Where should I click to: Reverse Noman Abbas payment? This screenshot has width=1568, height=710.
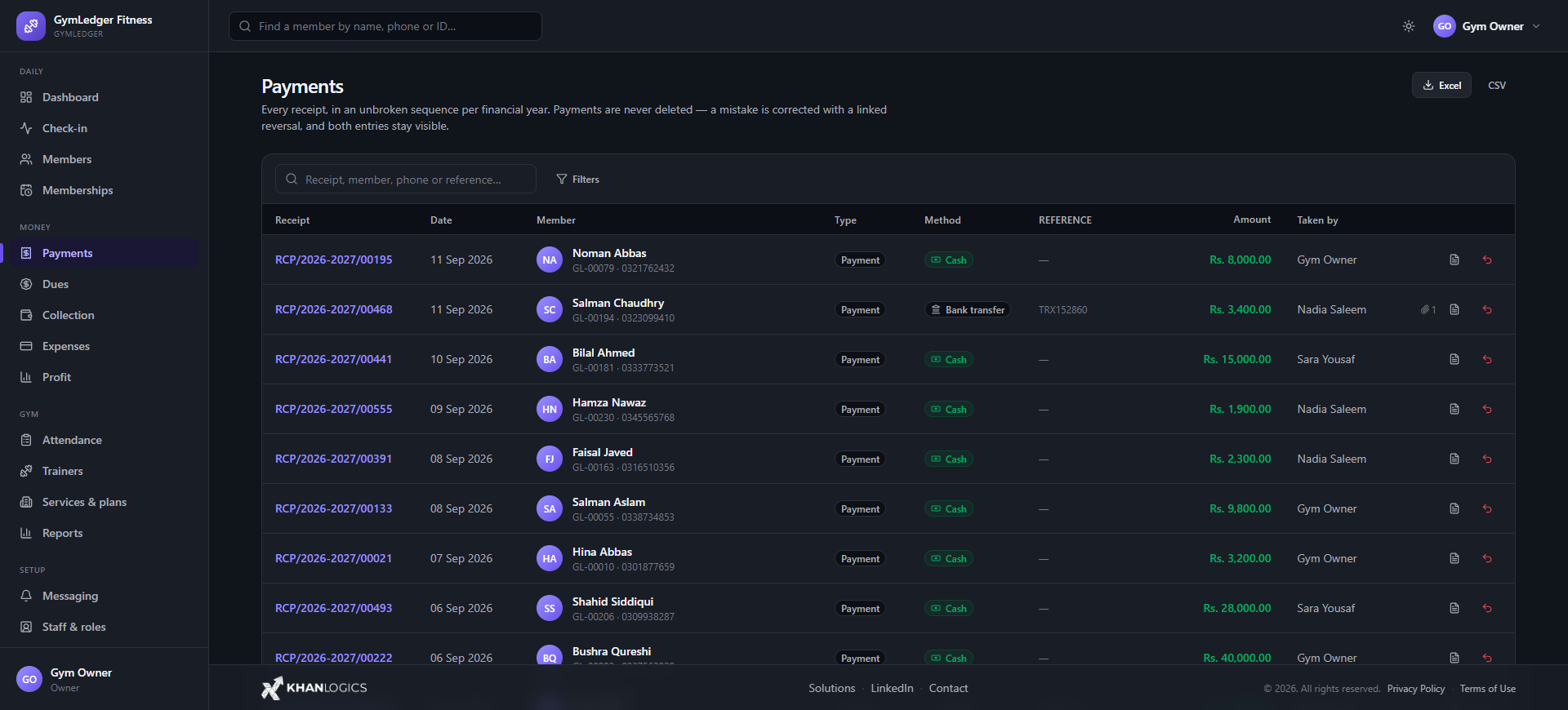1487,260
